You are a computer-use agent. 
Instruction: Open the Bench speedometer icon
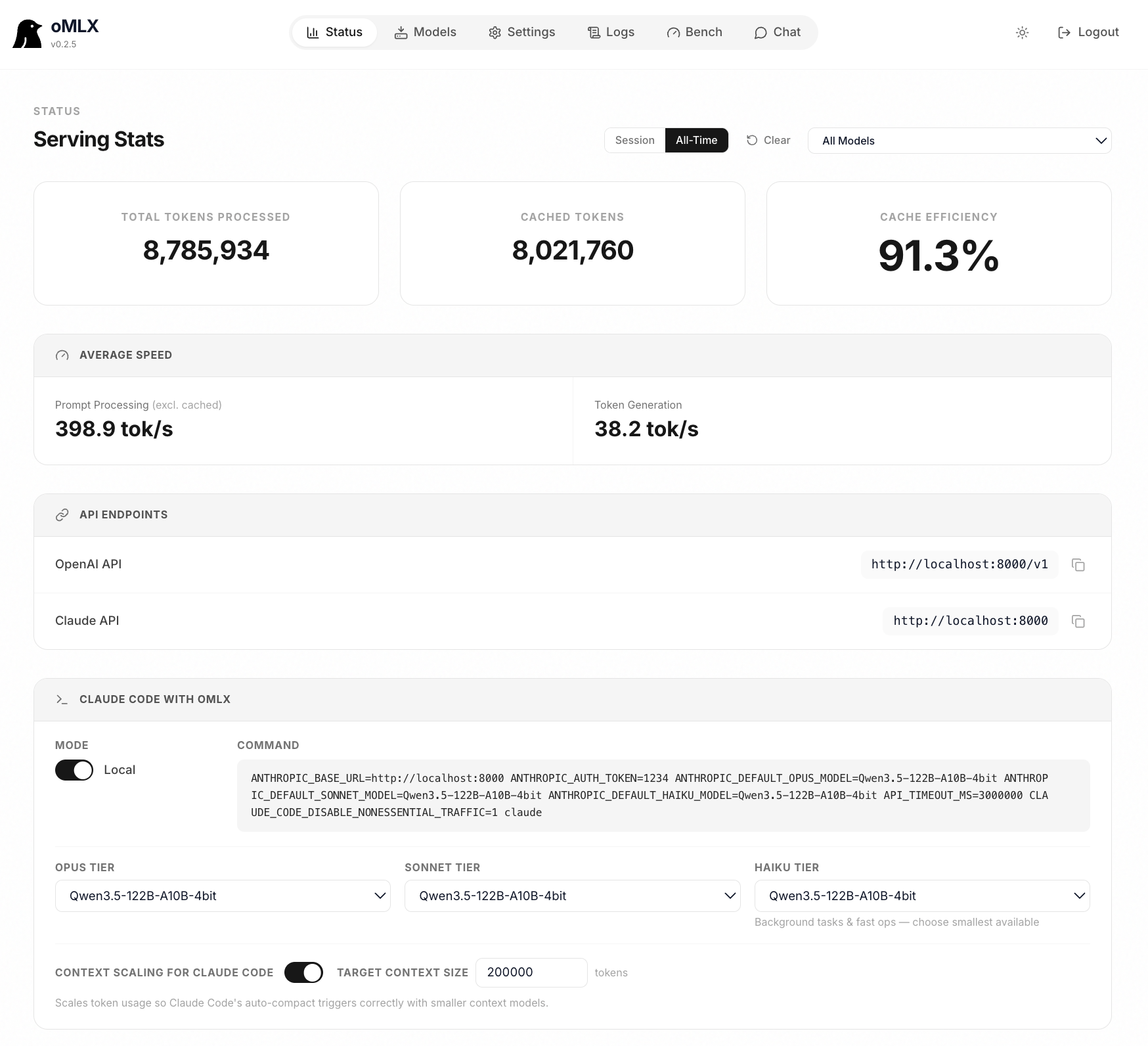[673, 32]
